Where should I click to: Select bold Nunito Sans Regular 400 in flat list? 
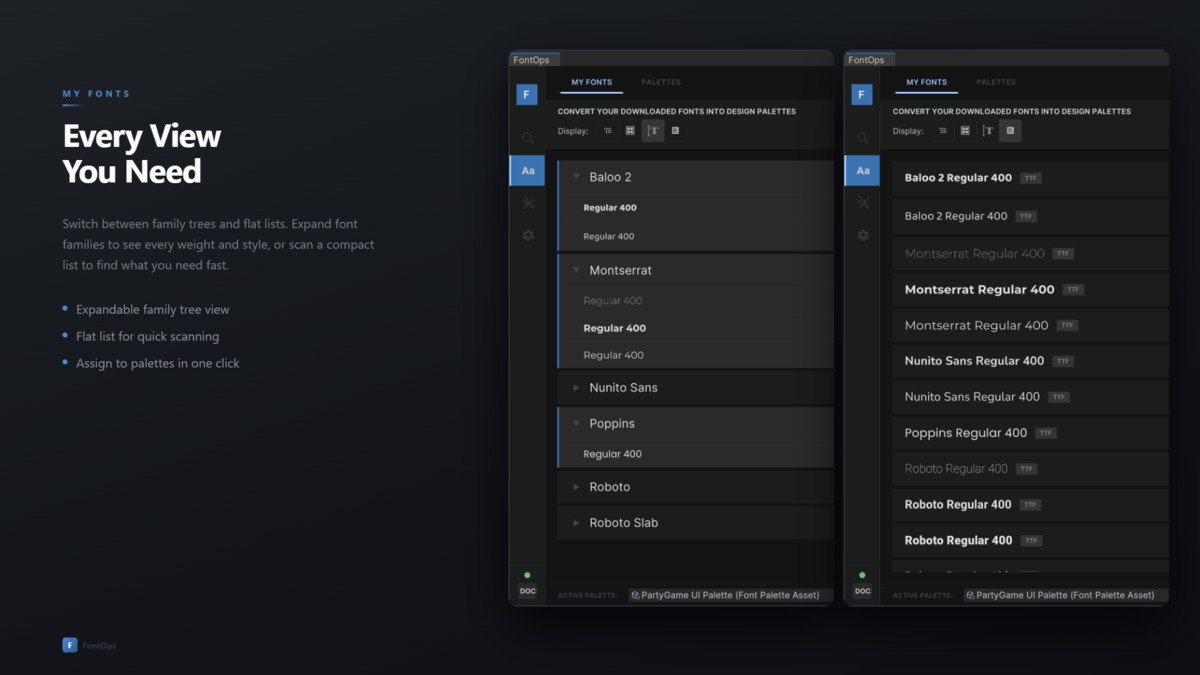click(x=1030, y=361)
